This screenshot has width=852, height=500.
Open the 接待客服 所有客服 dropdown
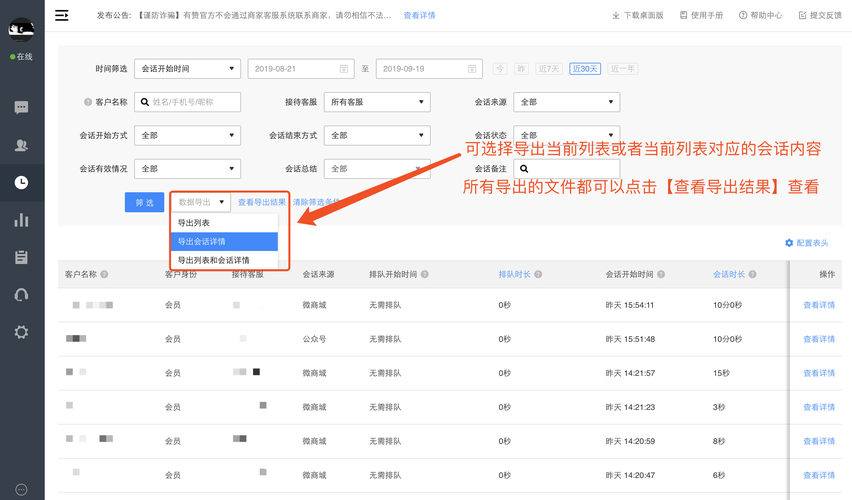[377, 102]
